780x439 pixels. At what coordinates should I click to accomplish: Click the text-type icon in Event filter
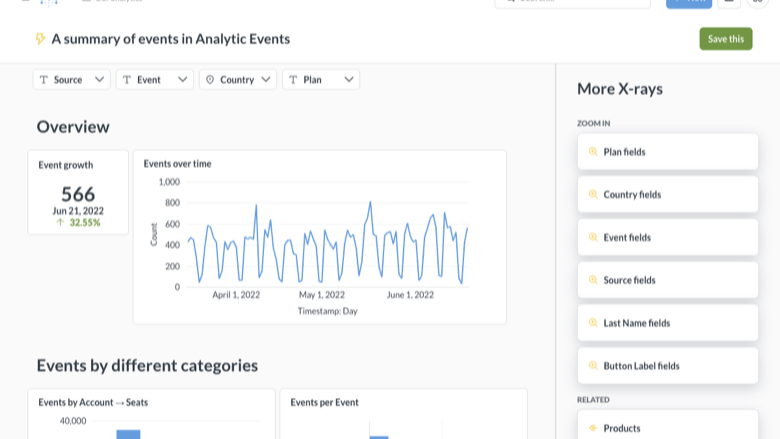click(x=127, y=80)
